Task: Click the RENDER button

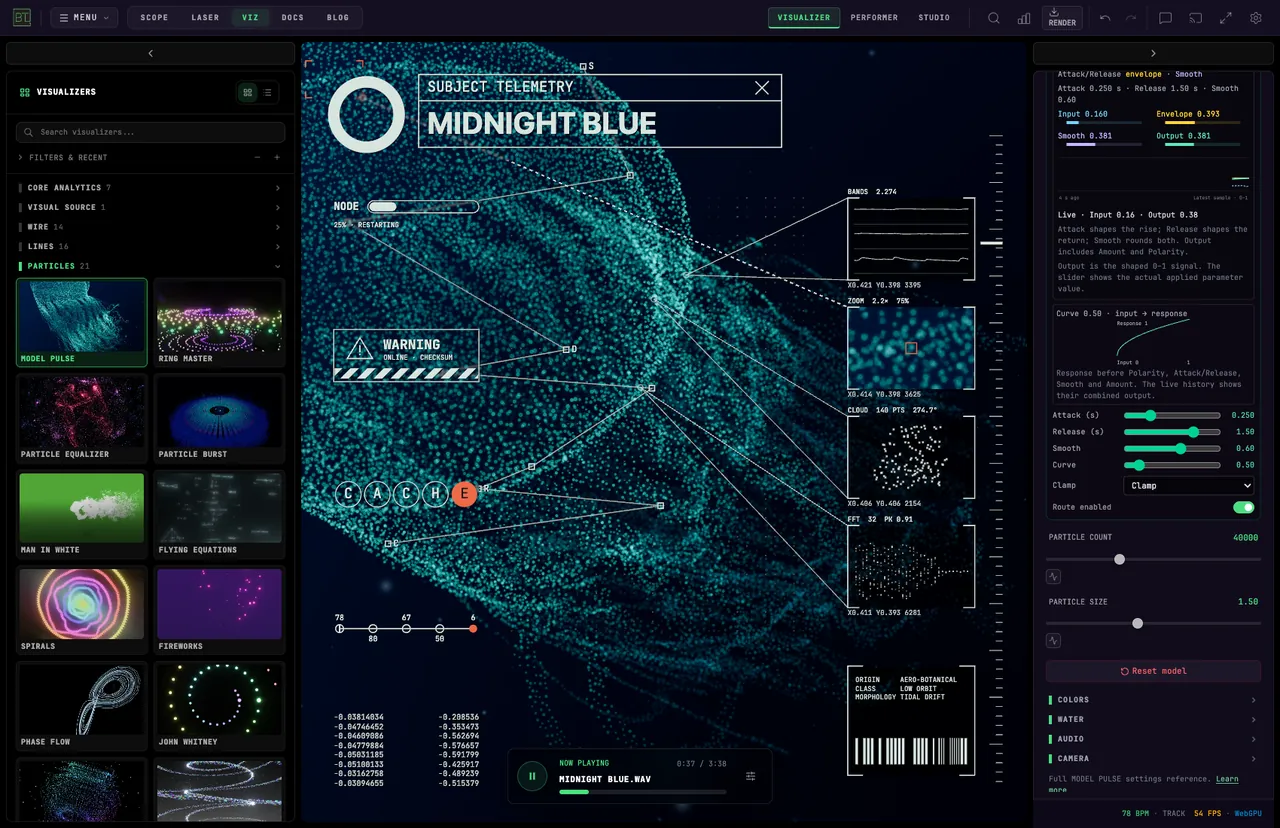Action: (x=1062, y=17)
